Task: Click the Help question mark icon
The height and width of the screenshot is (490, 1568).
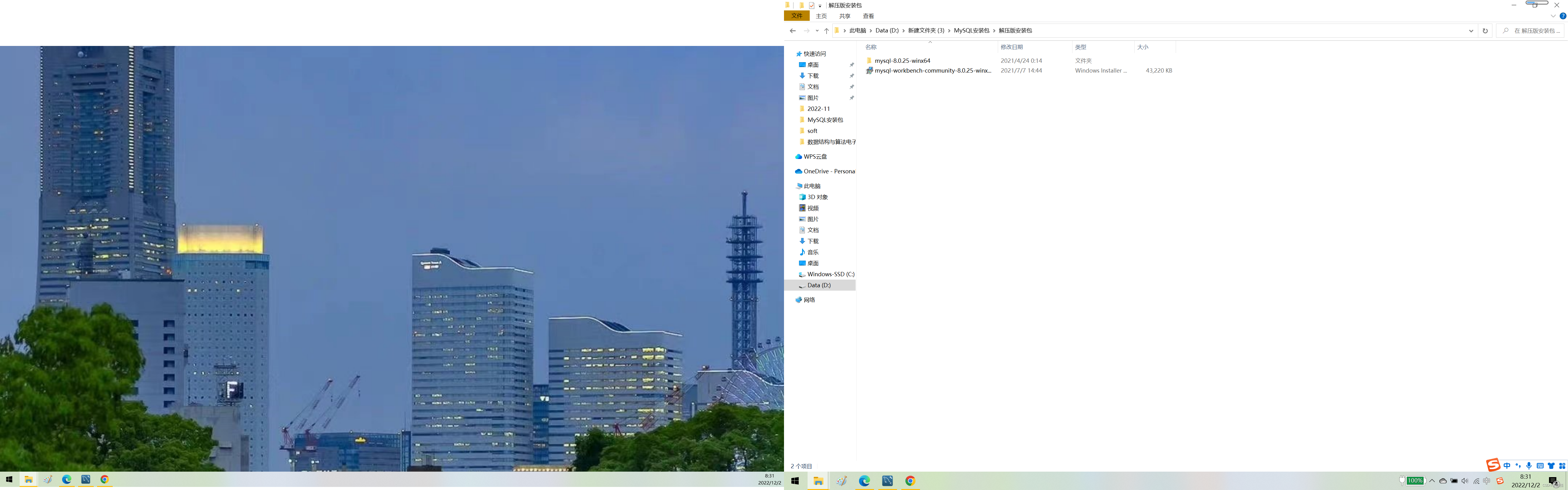Action: point(1562,16)
